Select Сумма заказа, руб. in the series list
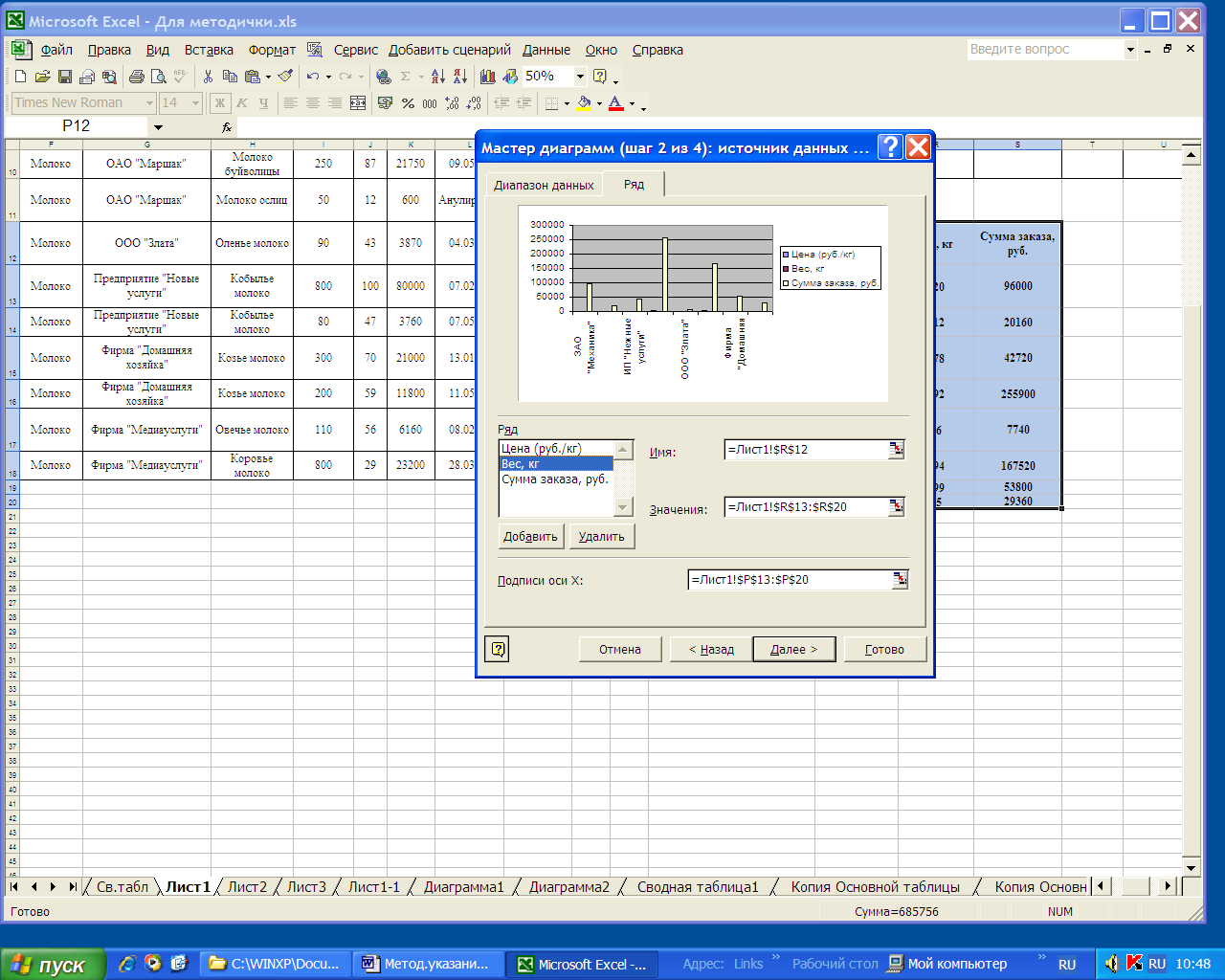 (556, 479)
